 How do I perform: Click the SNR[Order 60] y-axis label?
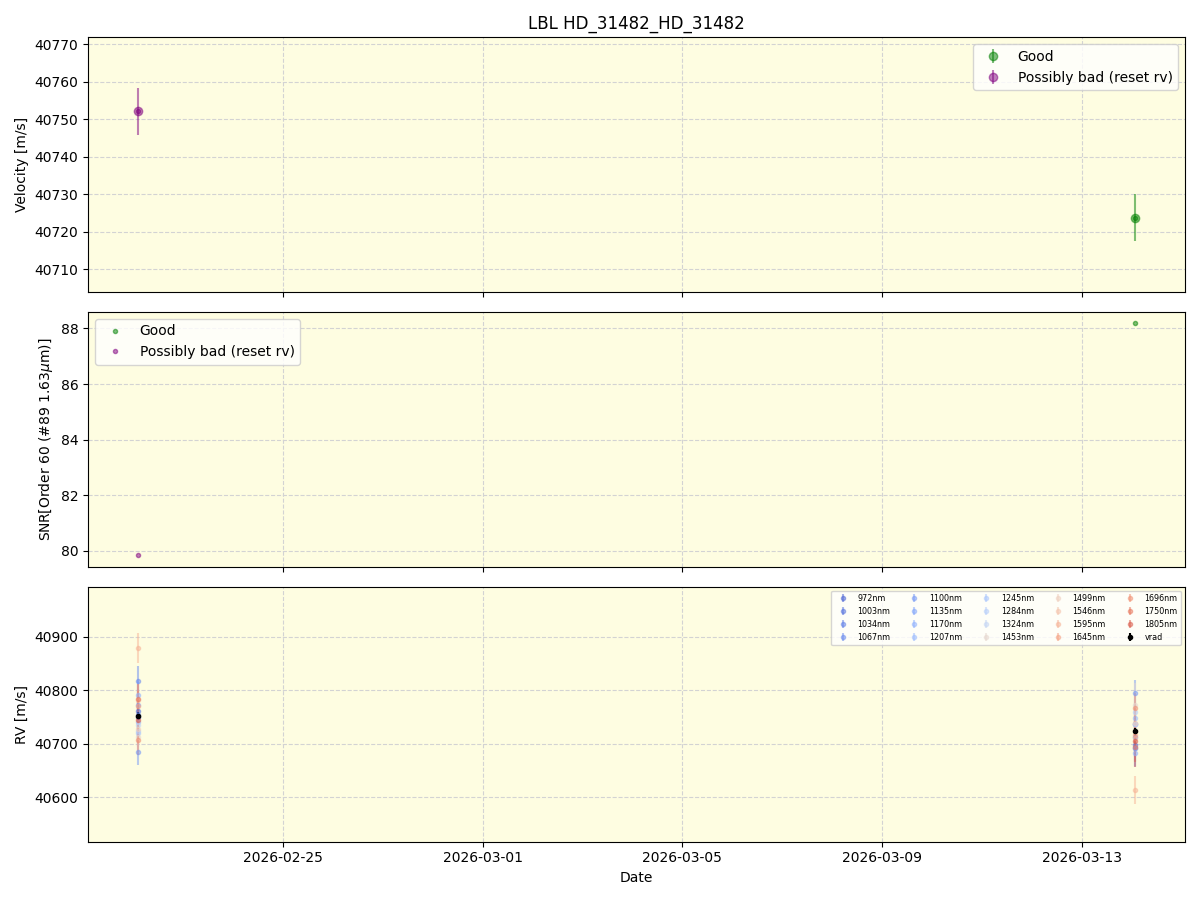(45, 439)
